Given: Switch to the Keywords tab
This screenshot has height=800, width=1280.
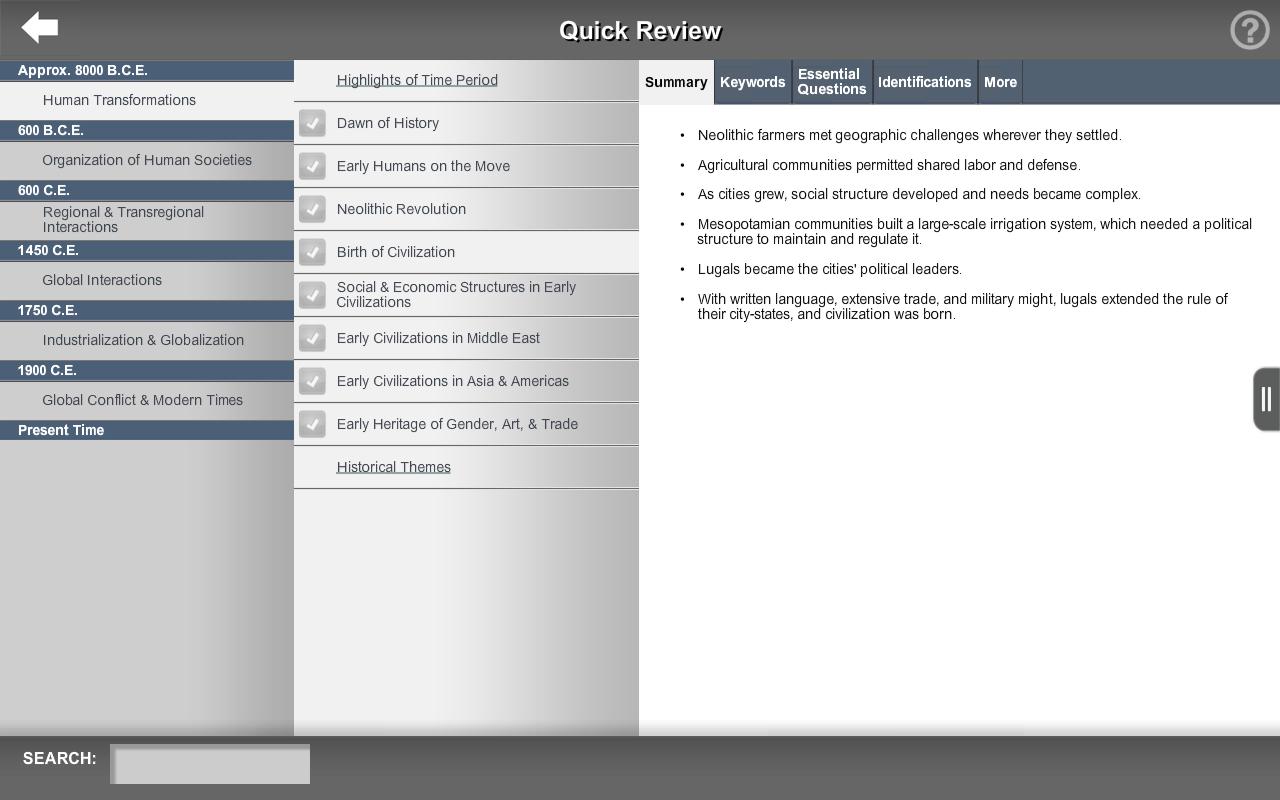Looking at the screenshot, I should (752, 82).
